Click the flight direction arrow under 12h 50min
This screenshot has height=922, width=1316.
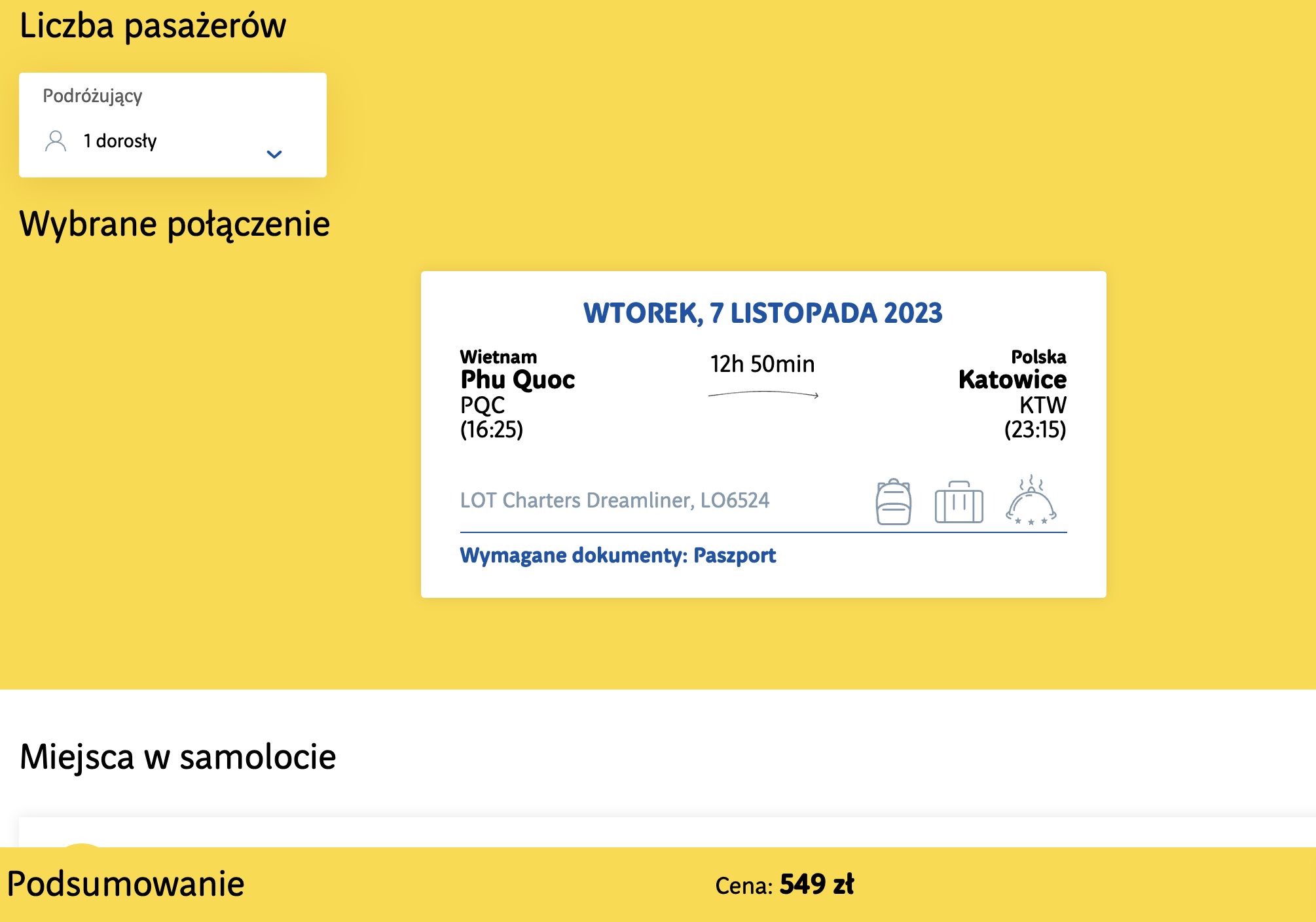763,394
